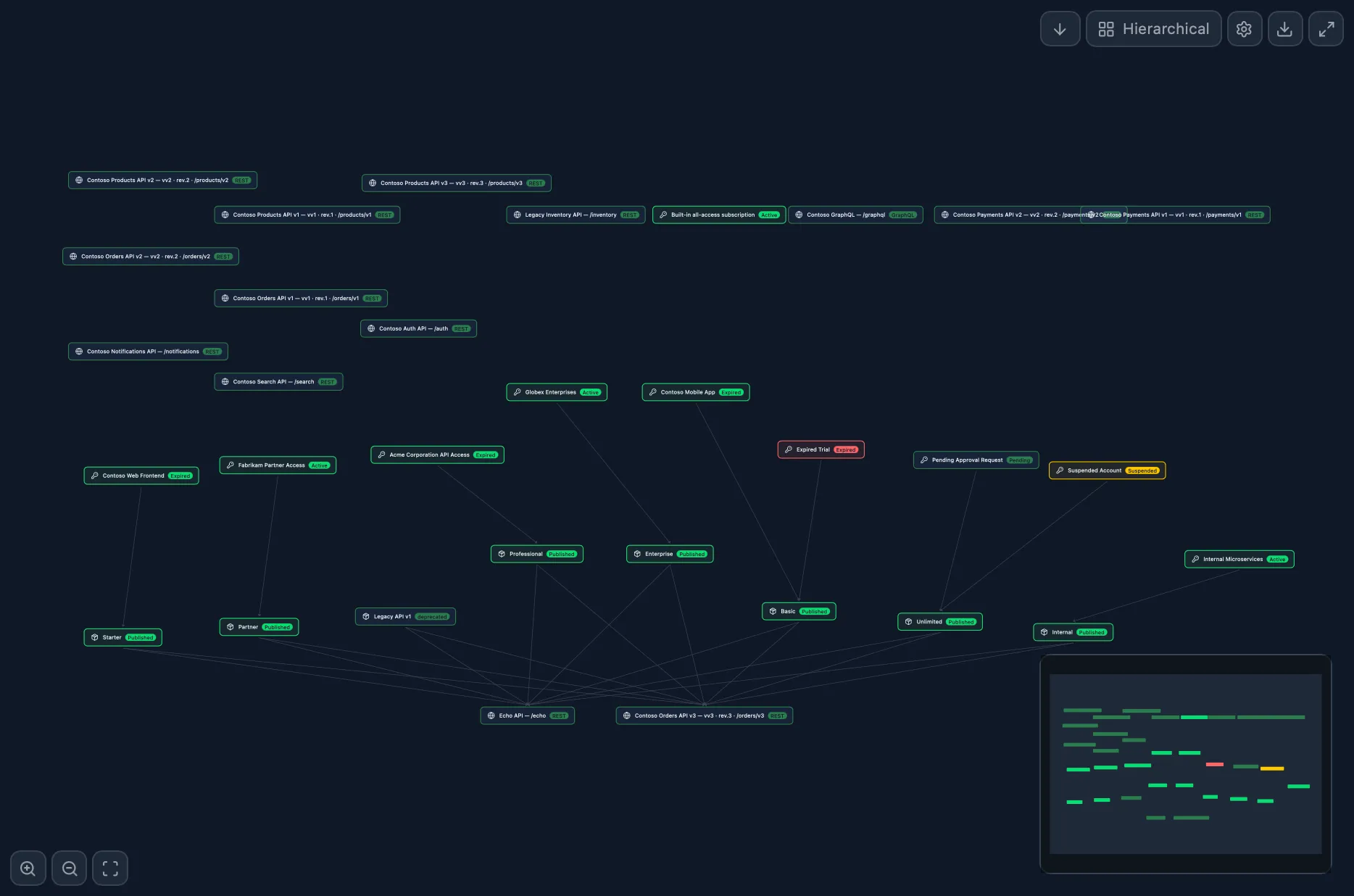Click the zoom out magnifier icon
Image resolution: width=1354 pixels, height=896 pixels.
(69, 868)
